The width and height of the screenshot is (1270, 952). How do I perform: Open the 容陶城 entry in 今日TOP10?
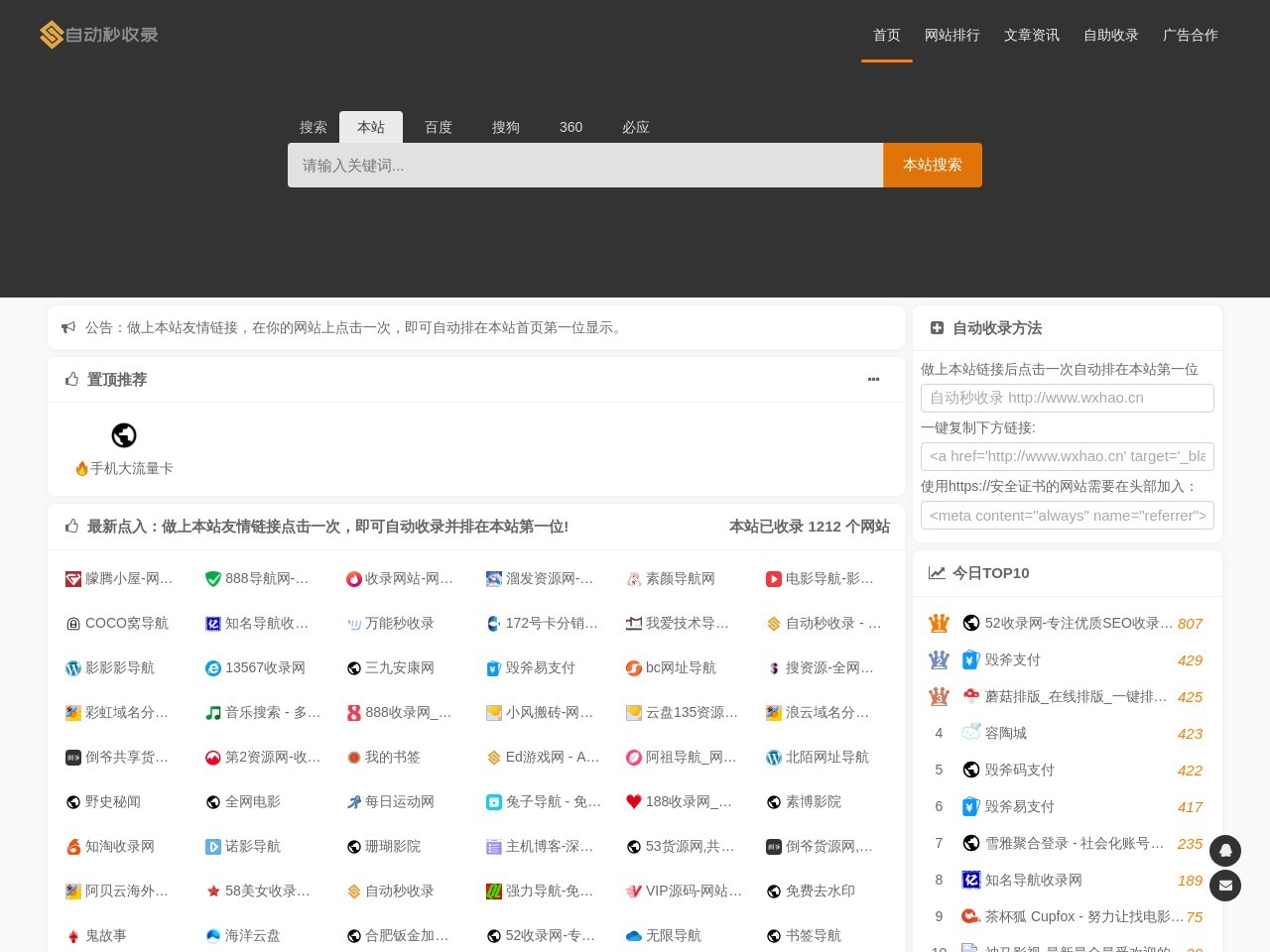pyautogui.click(x=1005, y=733)
